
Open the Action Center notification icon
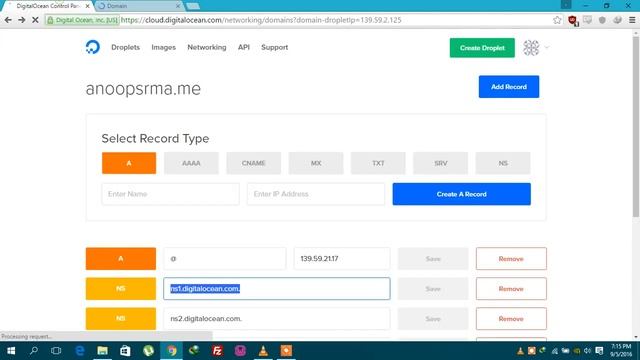point(599,351)
